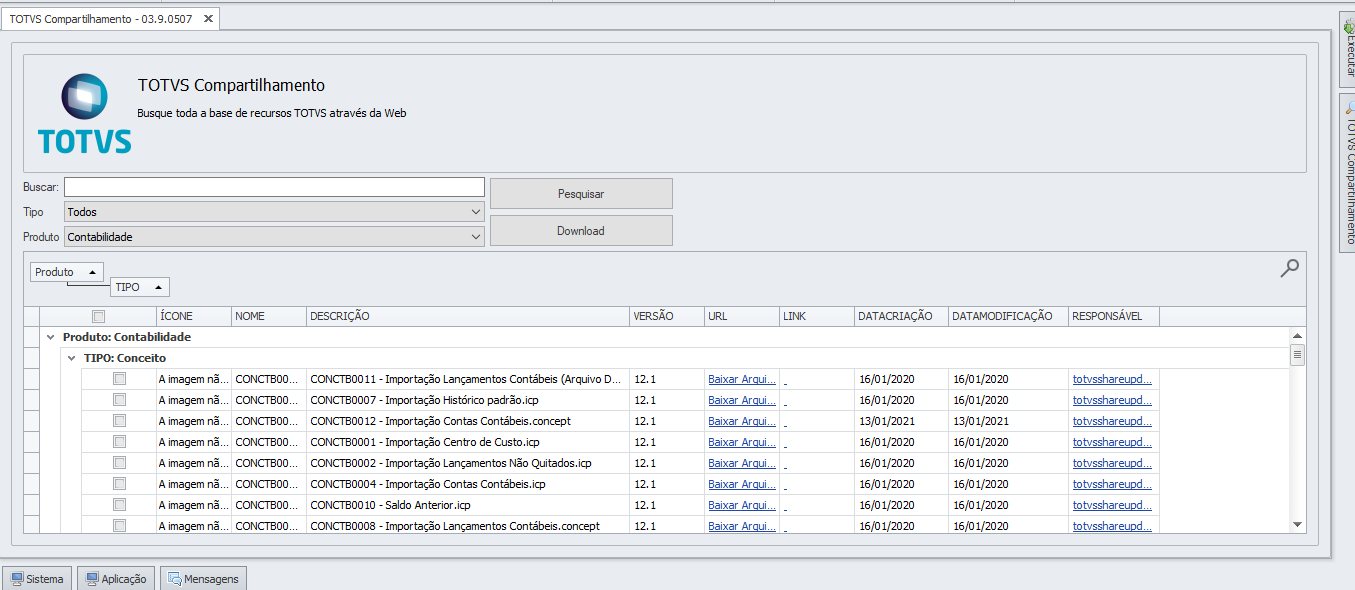Click the magnifier search icon above the grid
Screen dimensions: 1355x590
pos(1290,268)
